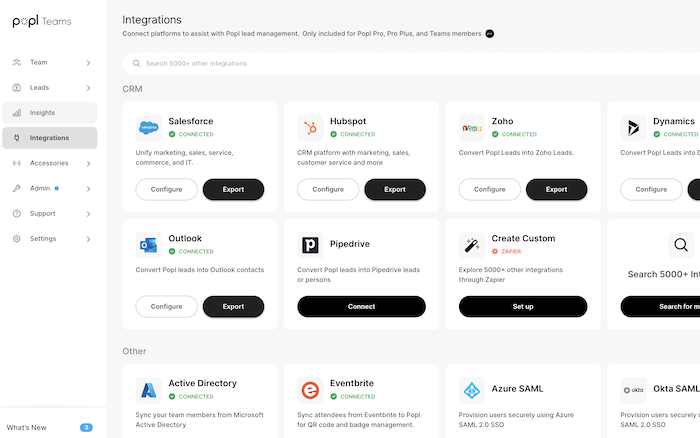
Task: Click the blue notification dot beside Admin
Action: pos(57,188)
